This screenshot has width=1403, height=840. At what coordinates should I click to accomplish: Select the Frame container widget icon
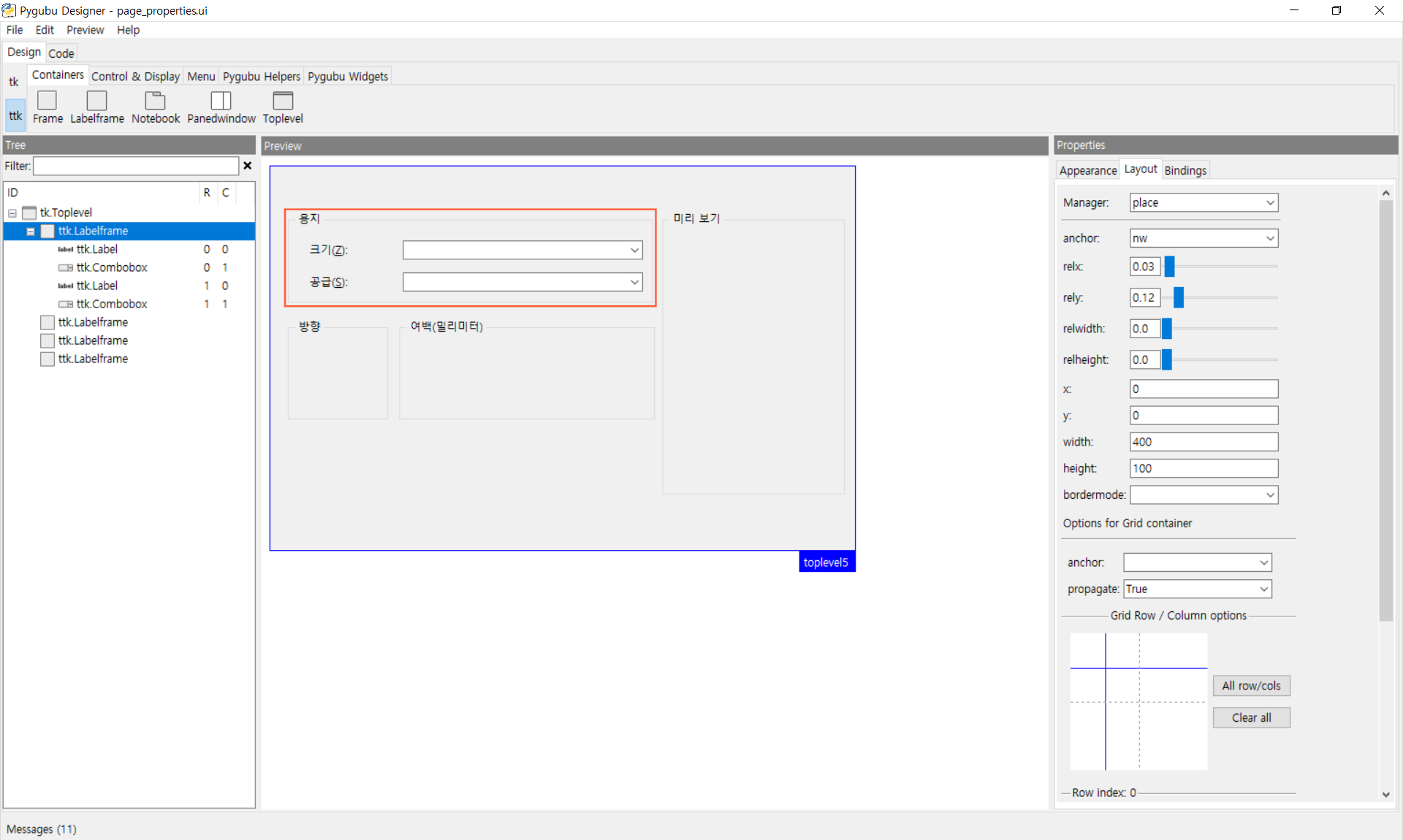point(47,101)
